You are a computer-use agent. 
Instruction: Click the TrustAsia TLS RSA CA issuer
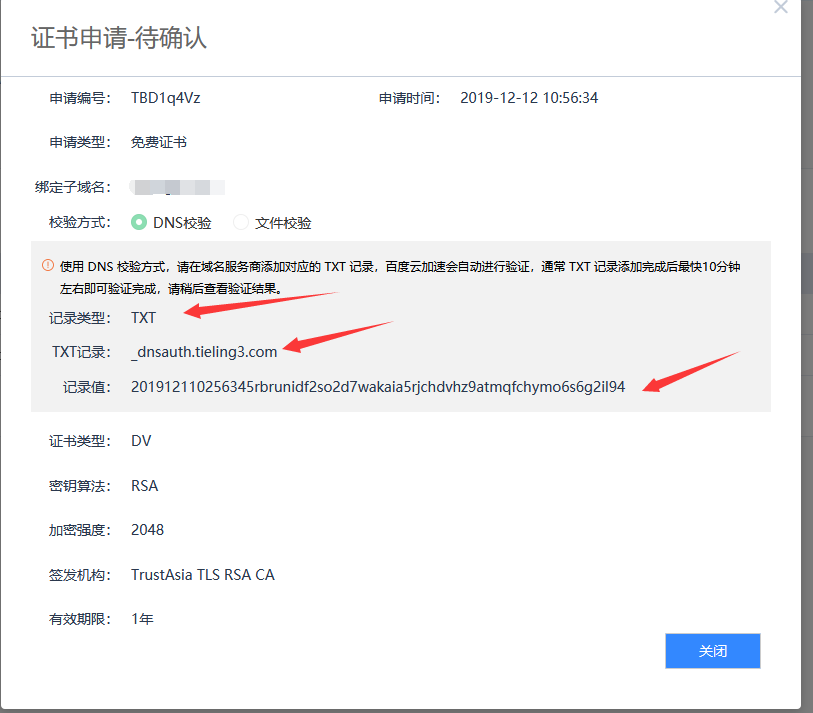[202, 575]
